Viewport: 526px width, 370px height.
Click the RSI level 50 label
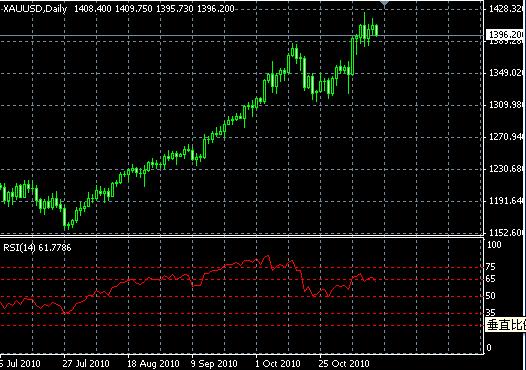tap(490, 296)
